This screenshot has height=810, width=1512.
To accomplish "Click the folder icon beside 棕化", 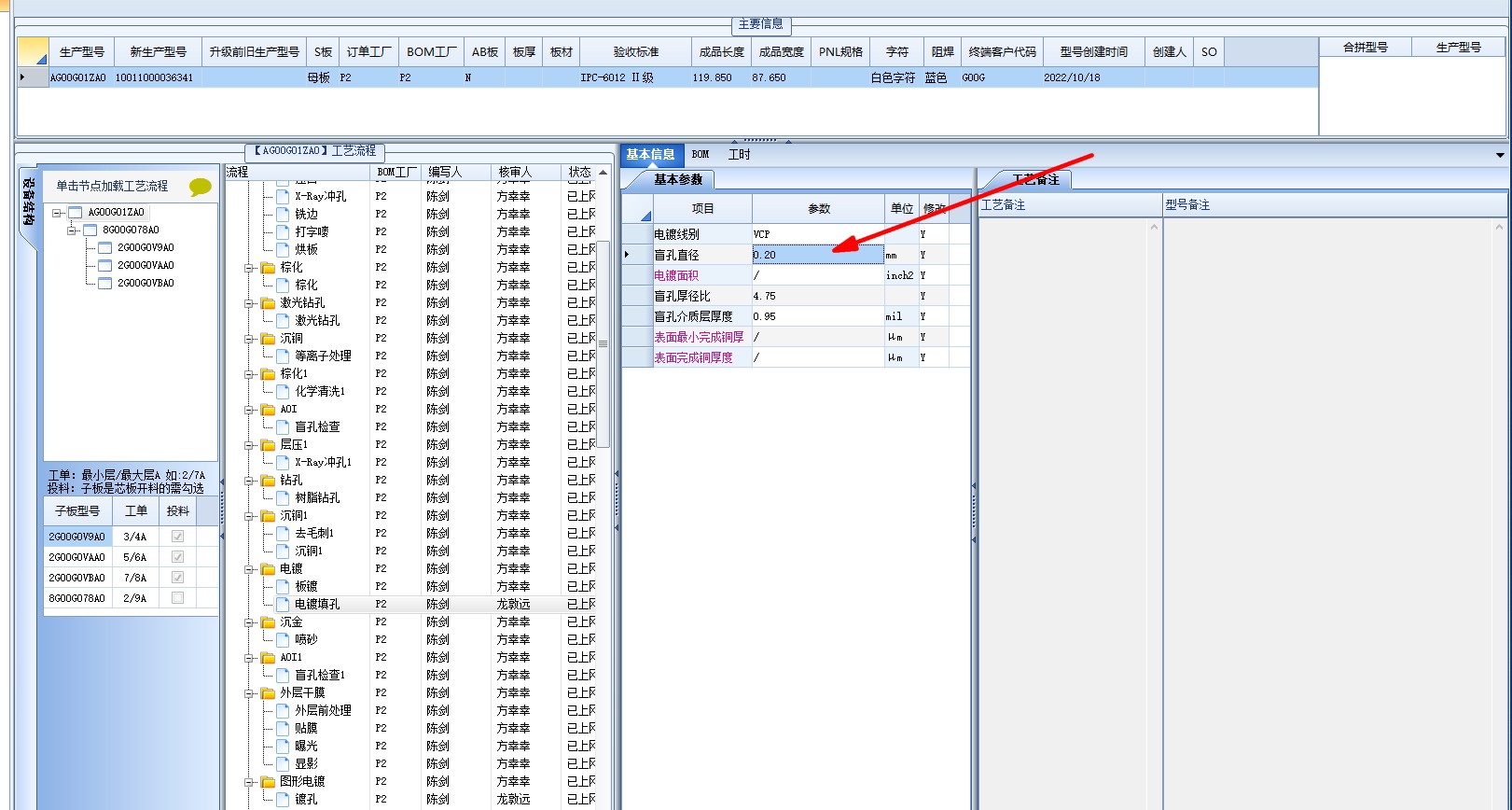I will click(269, 267).
